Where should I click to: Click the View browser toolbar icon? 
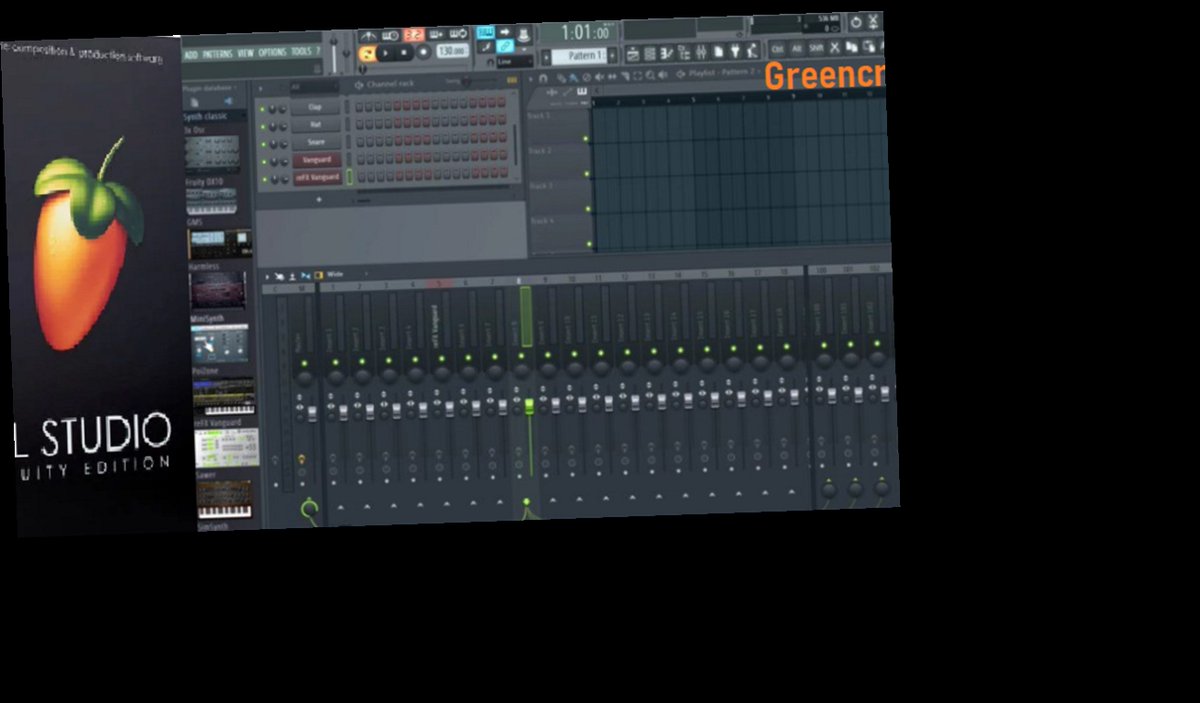[x=684, y=54]
